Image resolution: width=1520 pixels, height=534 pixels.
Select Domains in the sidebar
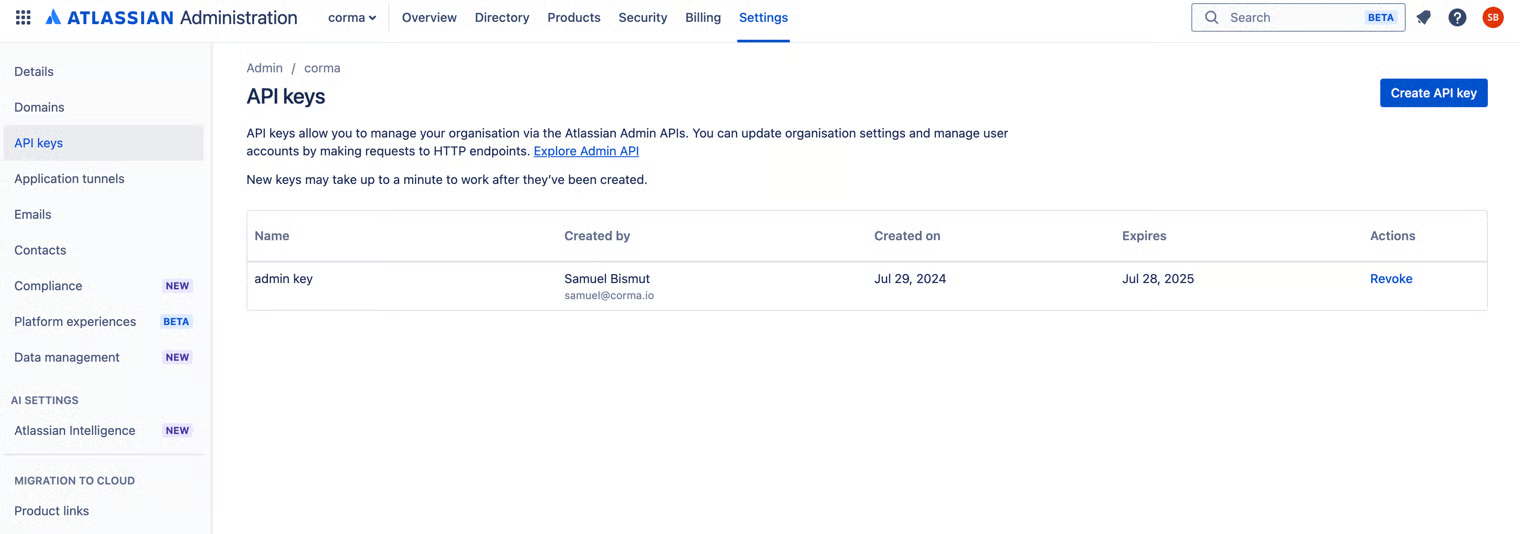point(39,107)
